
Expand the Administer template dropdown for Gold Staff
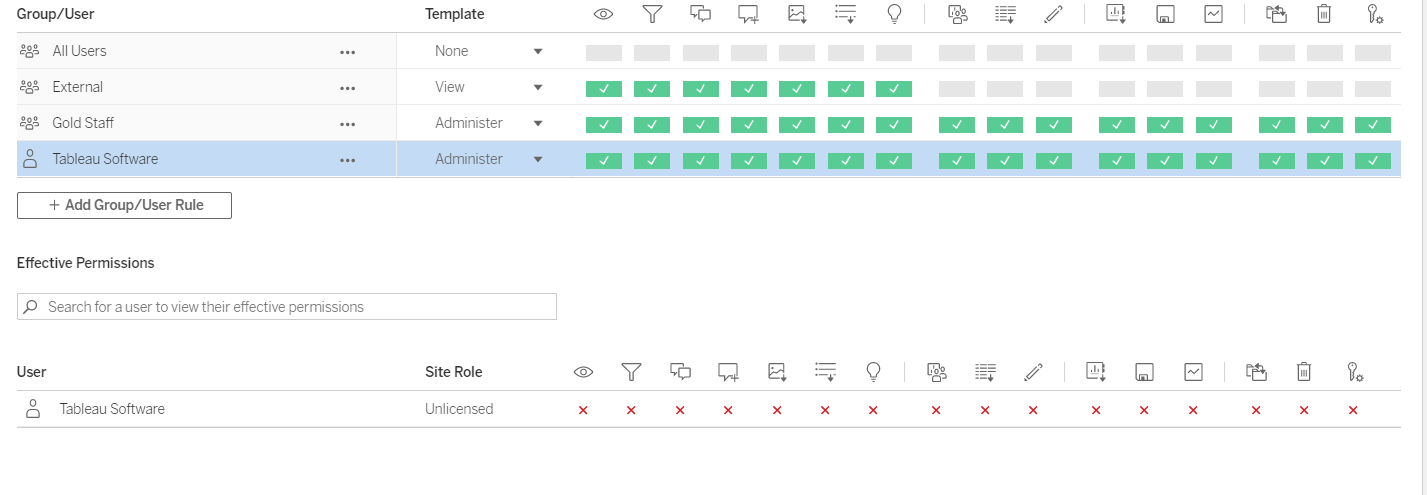537,123
